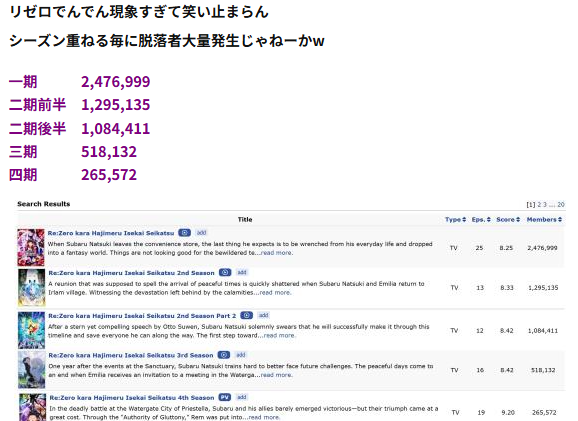Click the PV icon beside 4th Season title
The width and height of the screenshot is (578, 421).
pos(224,397)
